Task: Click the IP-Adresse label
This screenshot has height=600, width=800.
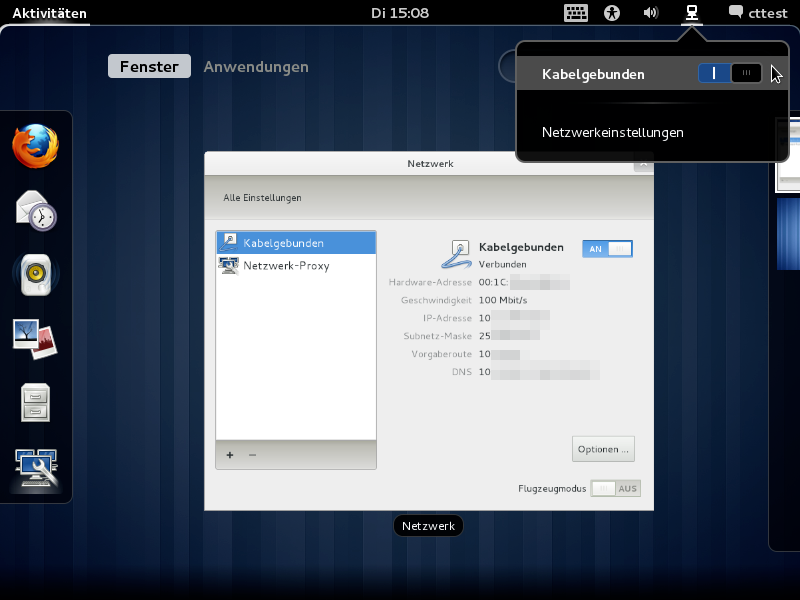Action: (447, 318)
